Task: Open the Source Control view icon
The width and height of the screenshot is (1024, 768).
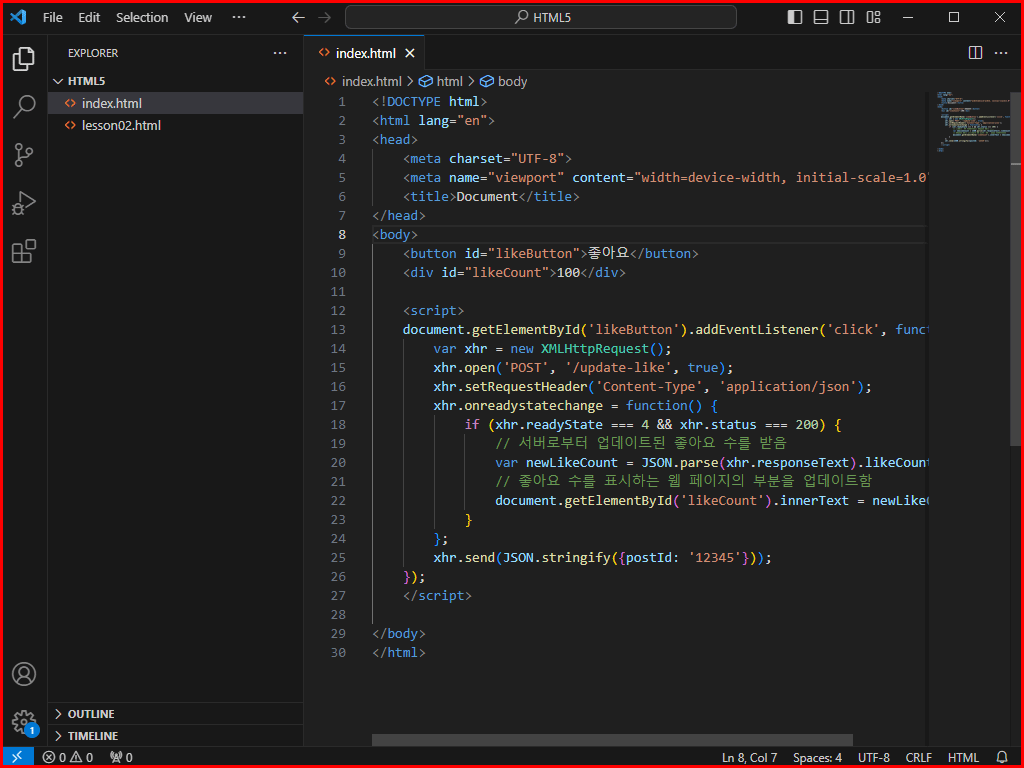Action: pyautogui.click(x=24, y=155)
